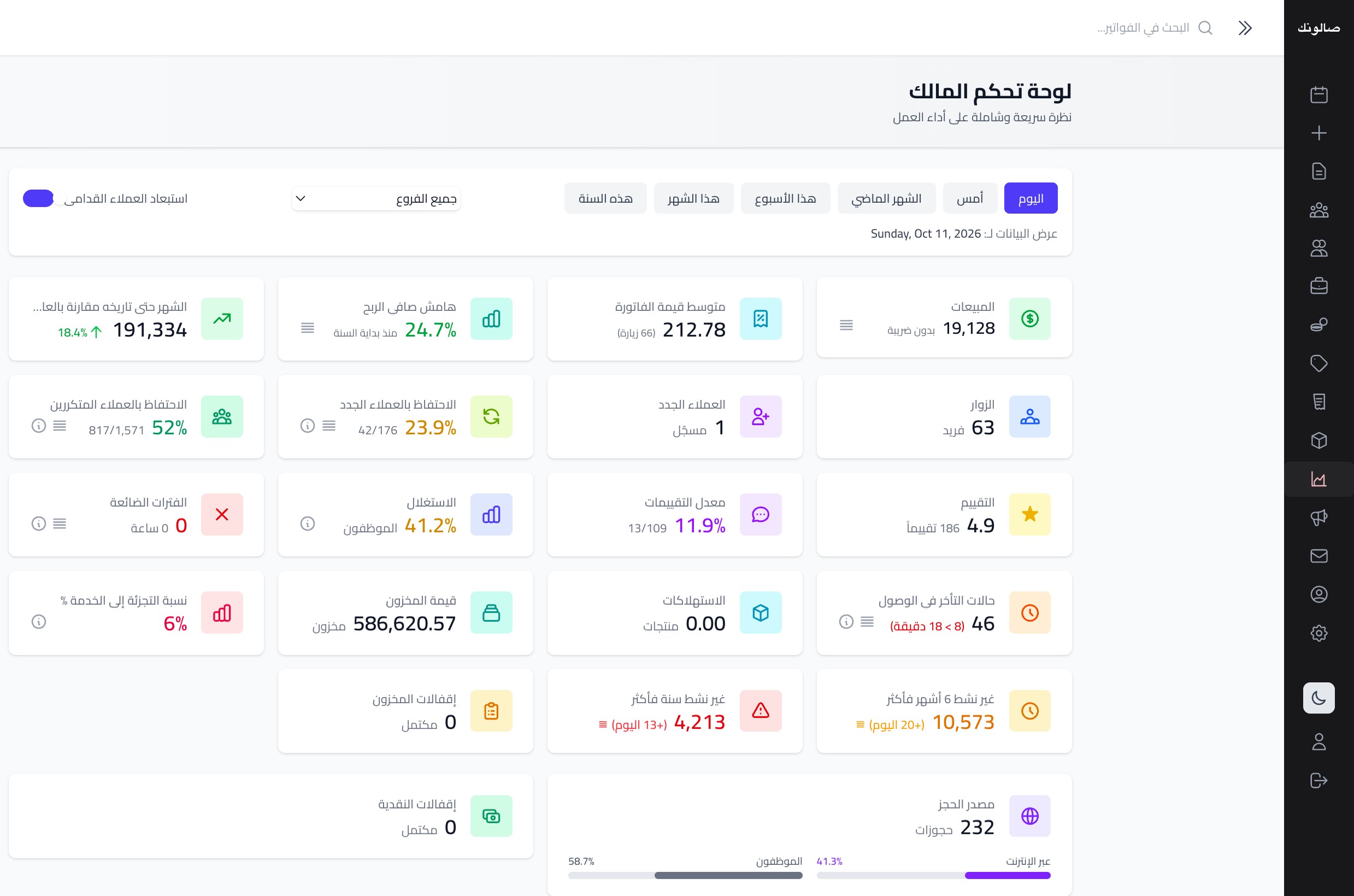The image size is (1354, 896).
Task: Open the briefcase icon in sidebar
Action: click(x=1318, y=286)
